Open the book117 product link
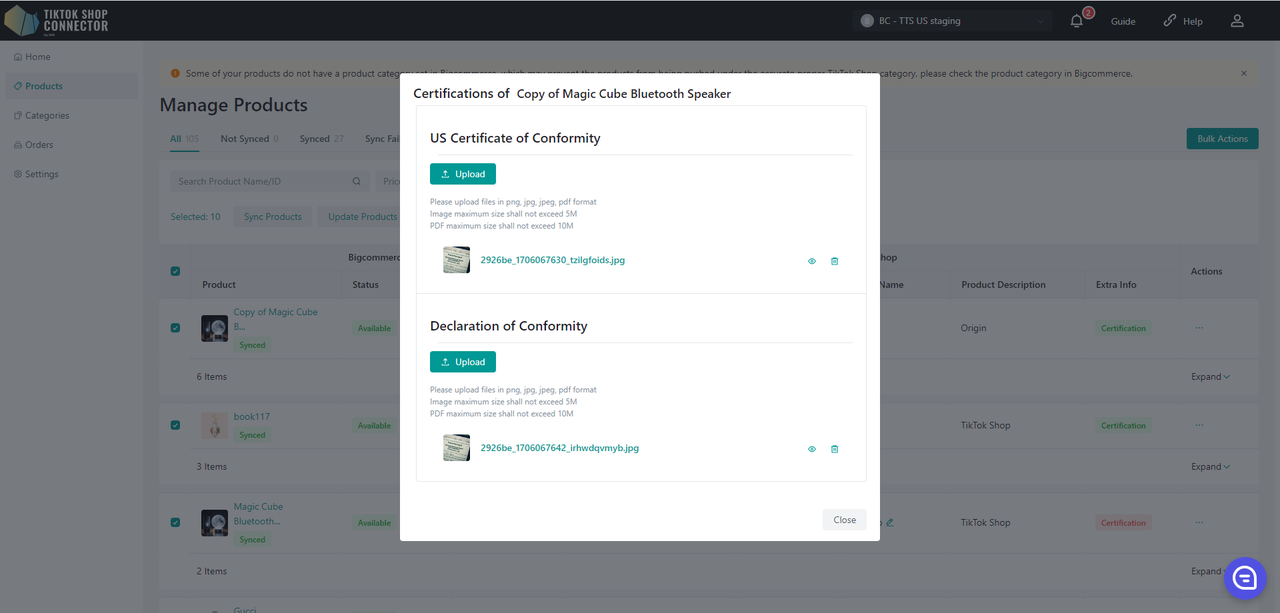This screenshot has width=1280, height=613. click(x=252, y=417)
